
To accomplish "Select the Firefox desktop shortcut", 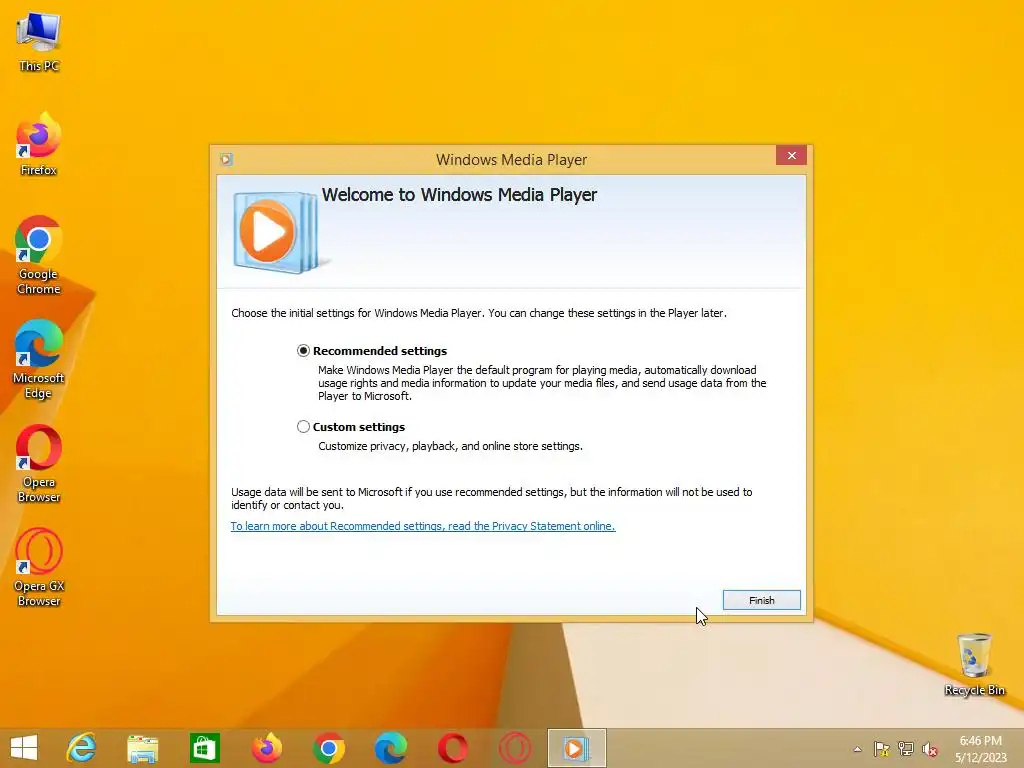I will pos(39,144).
